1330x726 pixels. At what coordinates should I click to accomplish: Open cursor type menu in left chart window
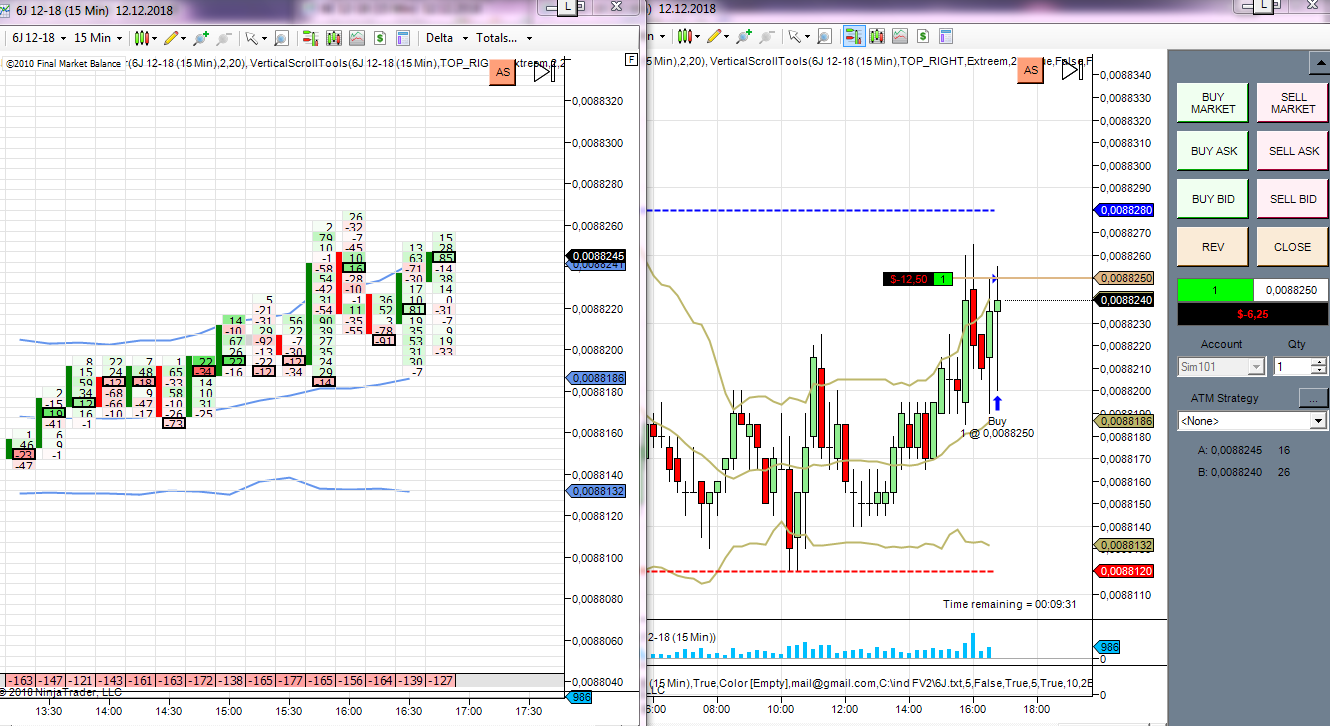pos(255,38)
